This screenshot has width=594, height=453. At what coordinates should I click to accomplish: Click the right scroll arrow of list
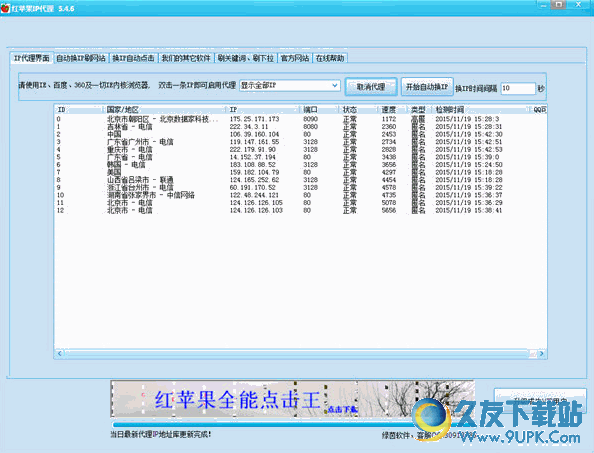(542, 353)
